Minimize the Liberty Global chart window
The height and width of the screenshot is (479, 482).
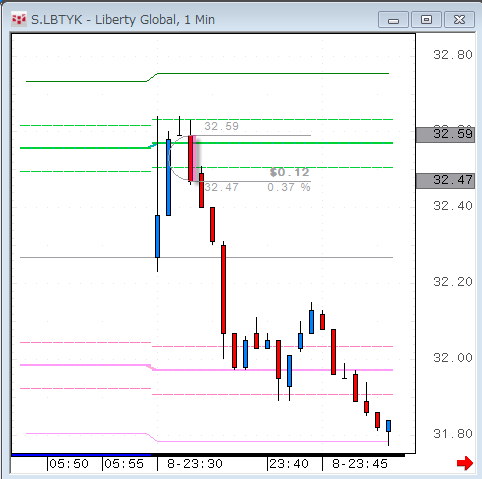(x=393, y=20)
